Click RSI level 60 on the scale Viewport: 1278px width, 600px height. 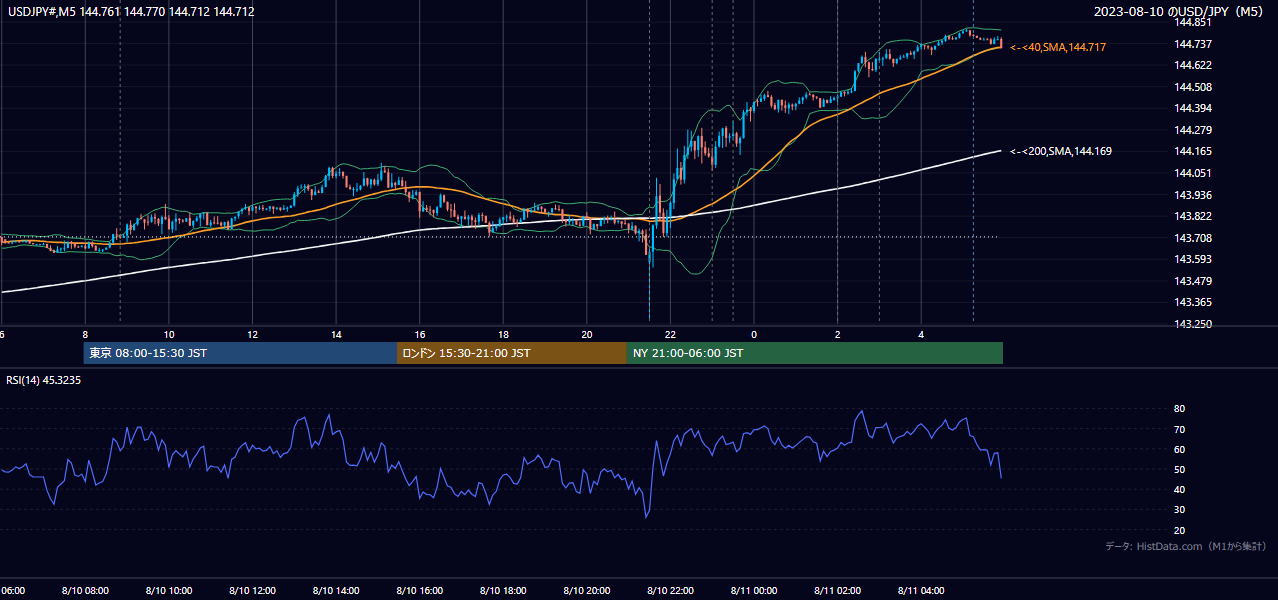tap(1179, 449)
